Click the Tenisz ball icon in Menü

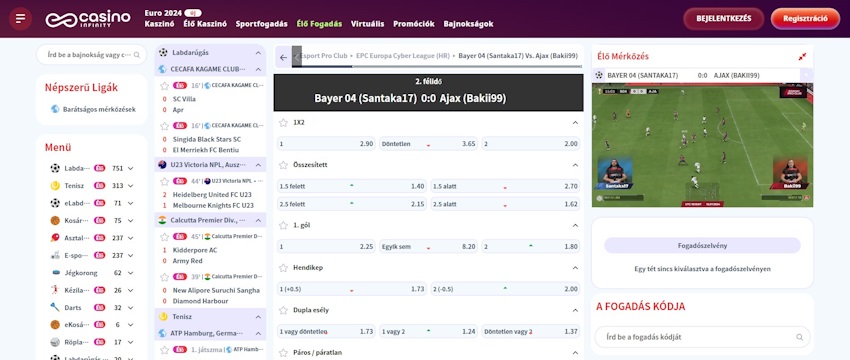point(55,185)
